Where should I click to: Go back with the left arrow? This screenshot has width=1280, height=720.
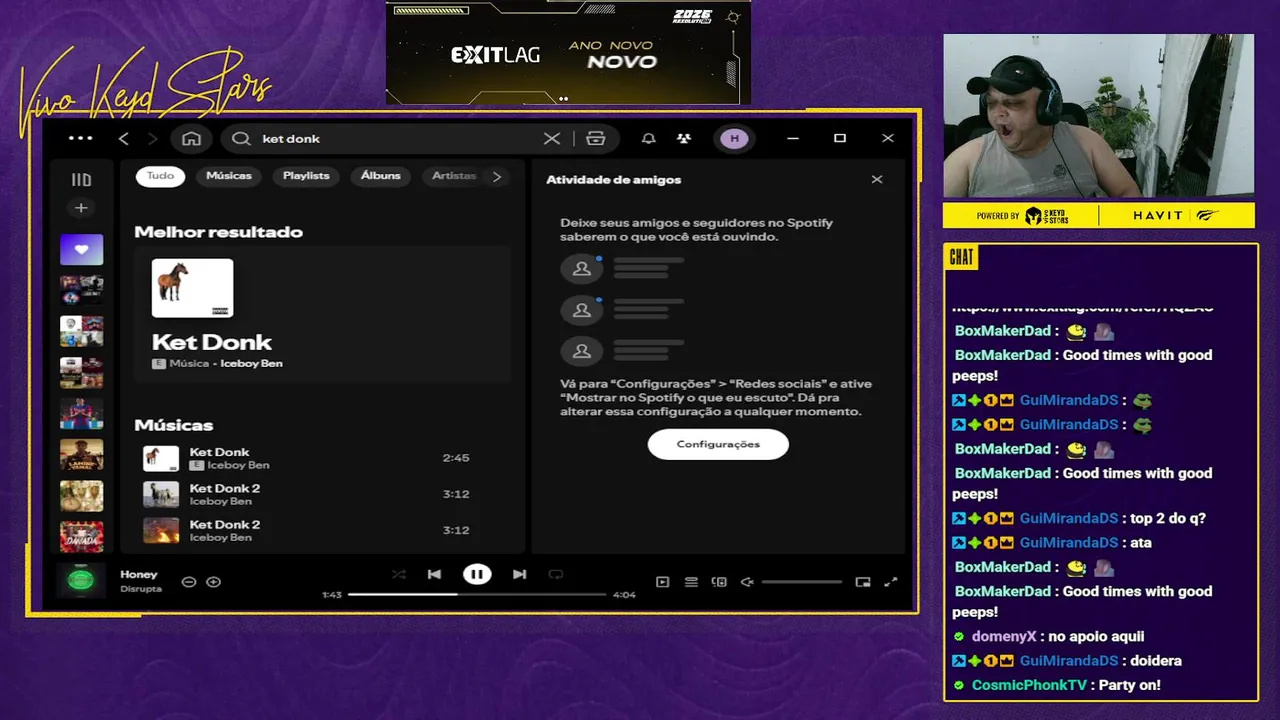(x=124, y=139)
